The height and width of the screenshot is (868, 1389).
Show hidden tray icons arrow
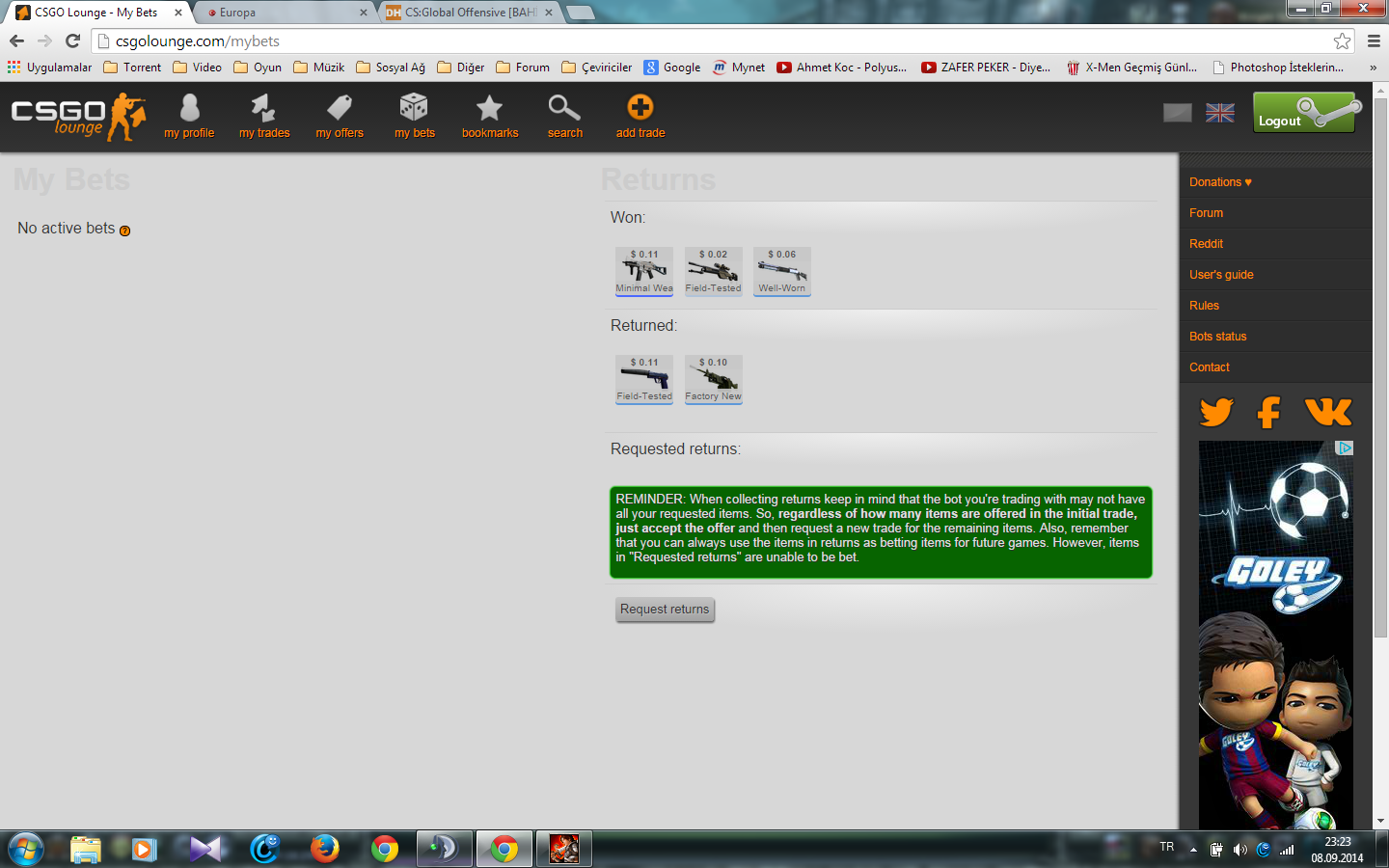[x=1193, y=850]
